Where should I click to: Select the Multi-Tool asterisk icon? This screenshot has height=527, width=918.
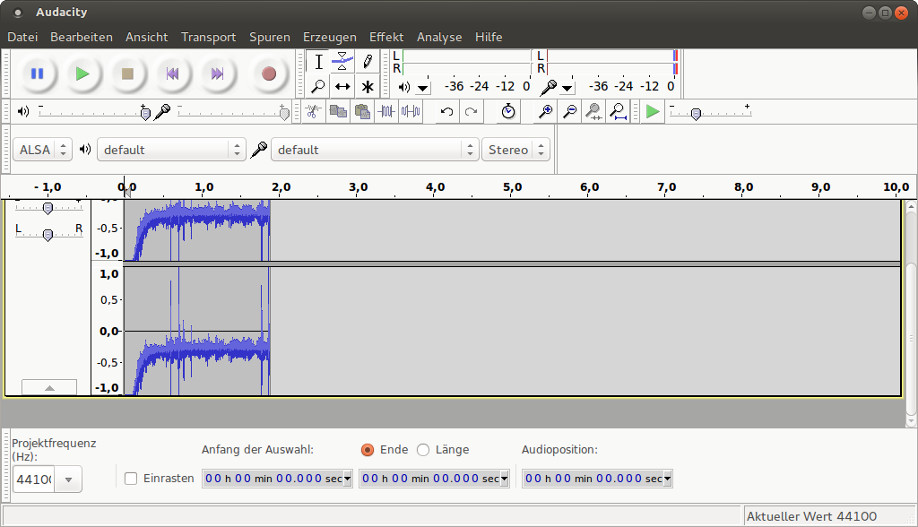[x=368, y=87]
